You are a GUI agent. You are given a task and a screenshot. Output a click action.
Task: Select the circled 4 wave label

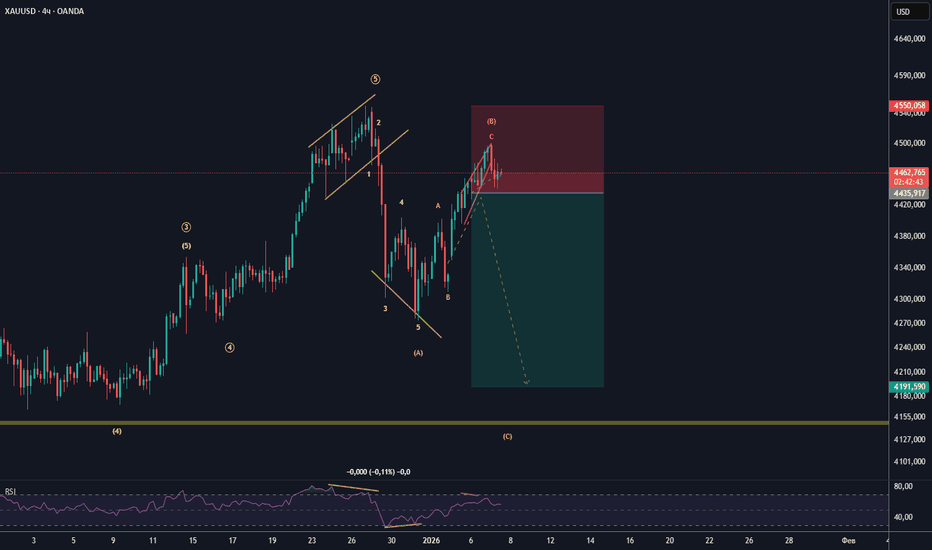pyautogui.click(x=229, y=348)
